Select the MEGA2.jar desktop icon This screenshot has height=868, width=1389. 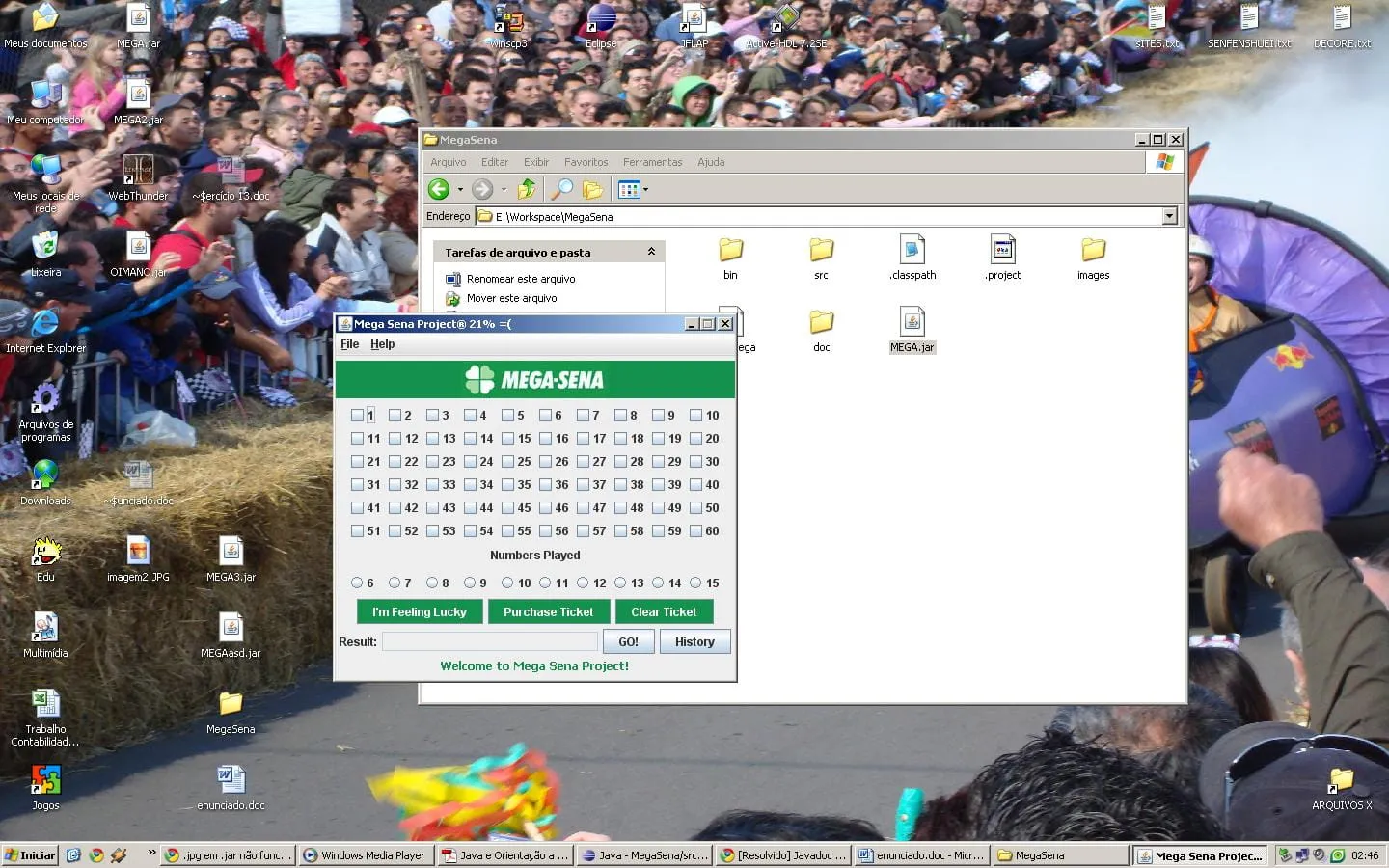tap(138, 103)
